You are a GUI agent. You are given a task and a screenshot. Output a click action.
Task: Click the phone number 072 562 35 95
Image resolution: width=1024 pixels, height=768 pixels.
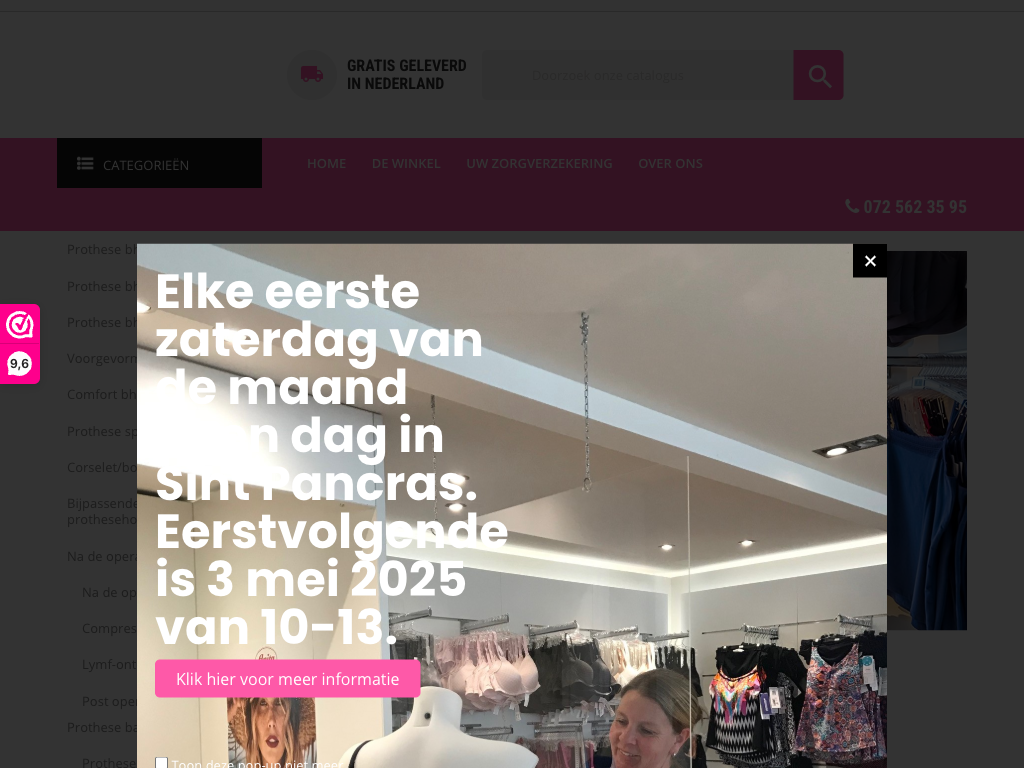click(x=914, y=207)
